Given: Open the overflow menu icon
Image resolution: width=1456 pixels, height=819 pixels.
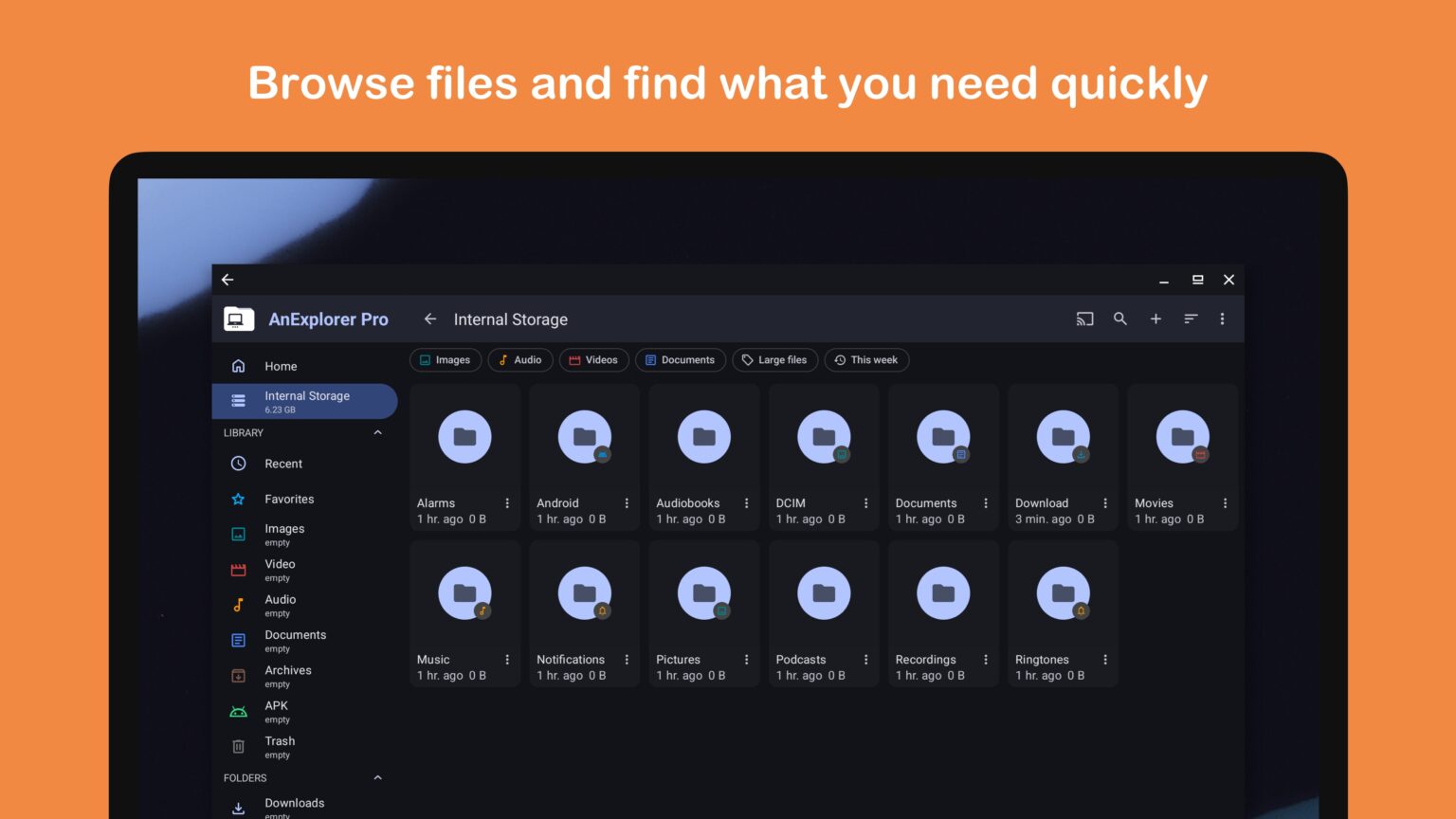Looking at the screenshot, I should point(1223,318).
